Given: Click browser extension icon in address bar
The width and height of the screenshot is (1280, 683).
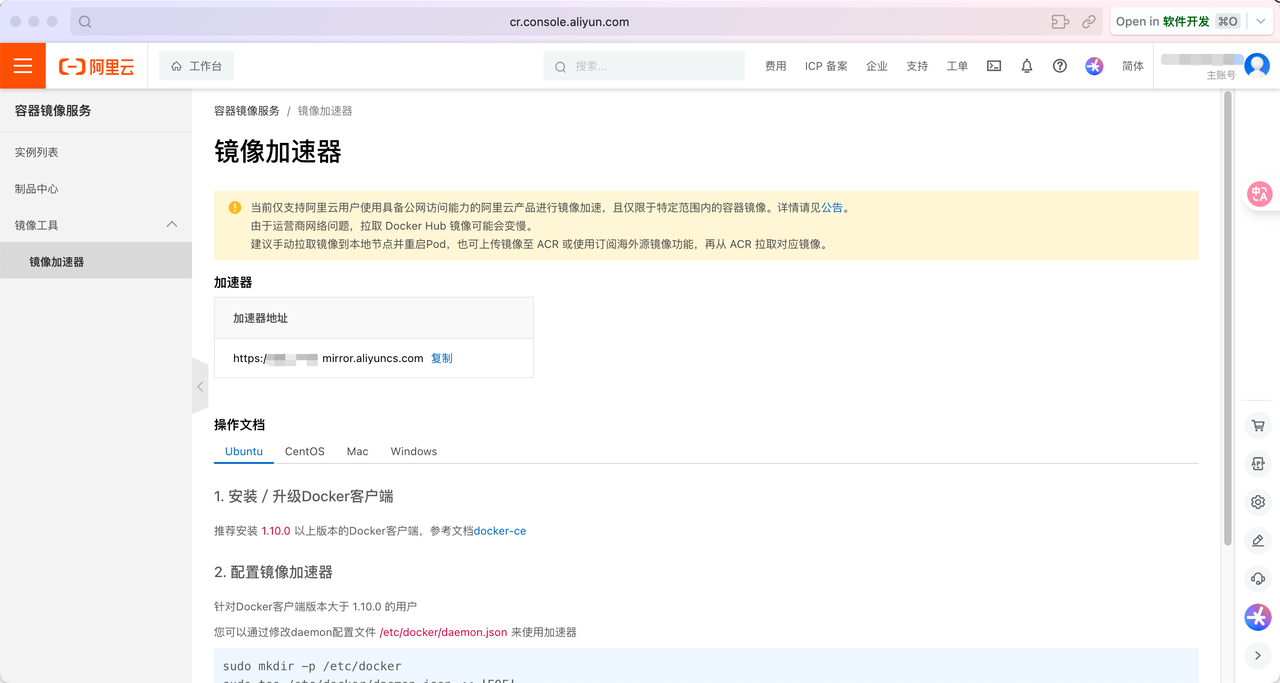Looking at the screenshot, I should pyautogui.click(x=1060, y=21).
